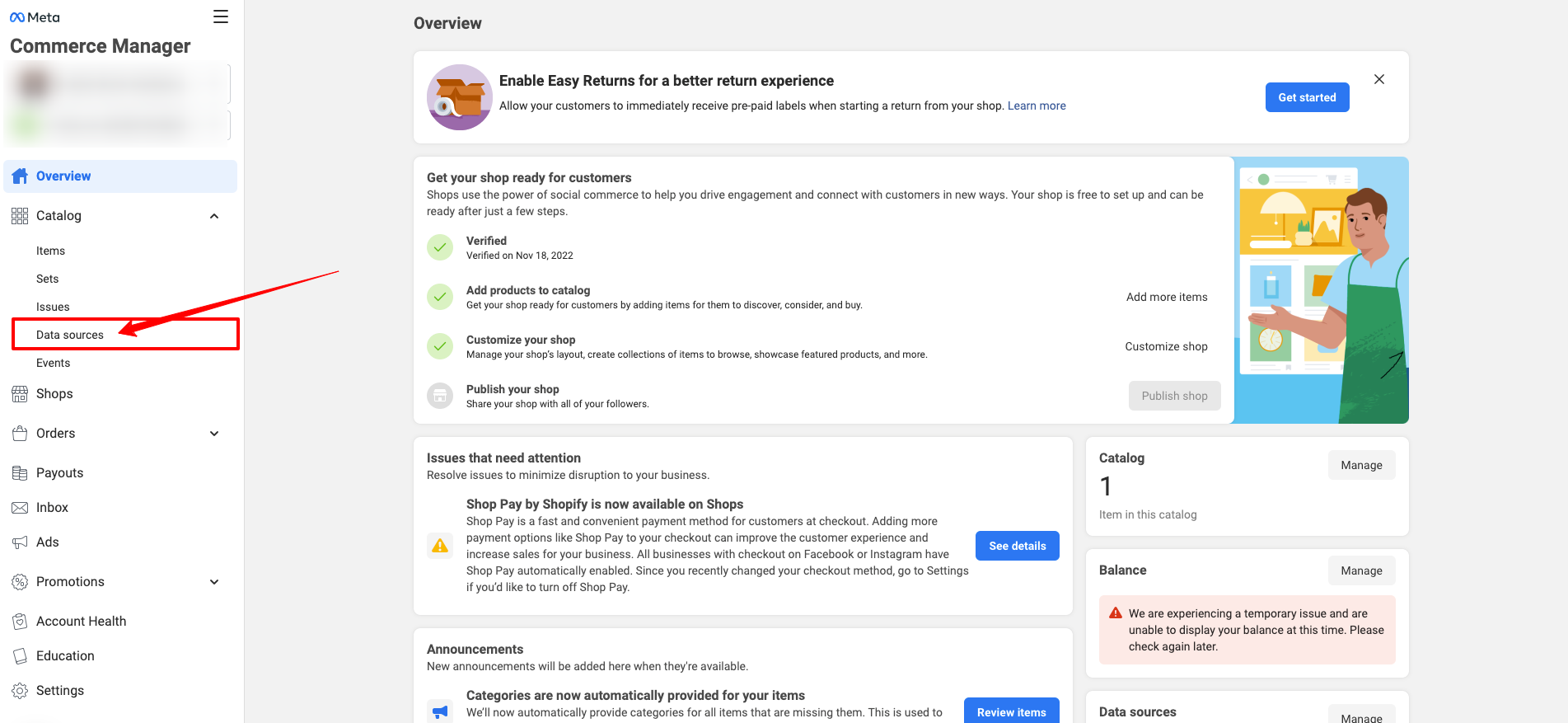Expand the Promotions section chevron
The image size is (1568, 723).
[214, 582]
